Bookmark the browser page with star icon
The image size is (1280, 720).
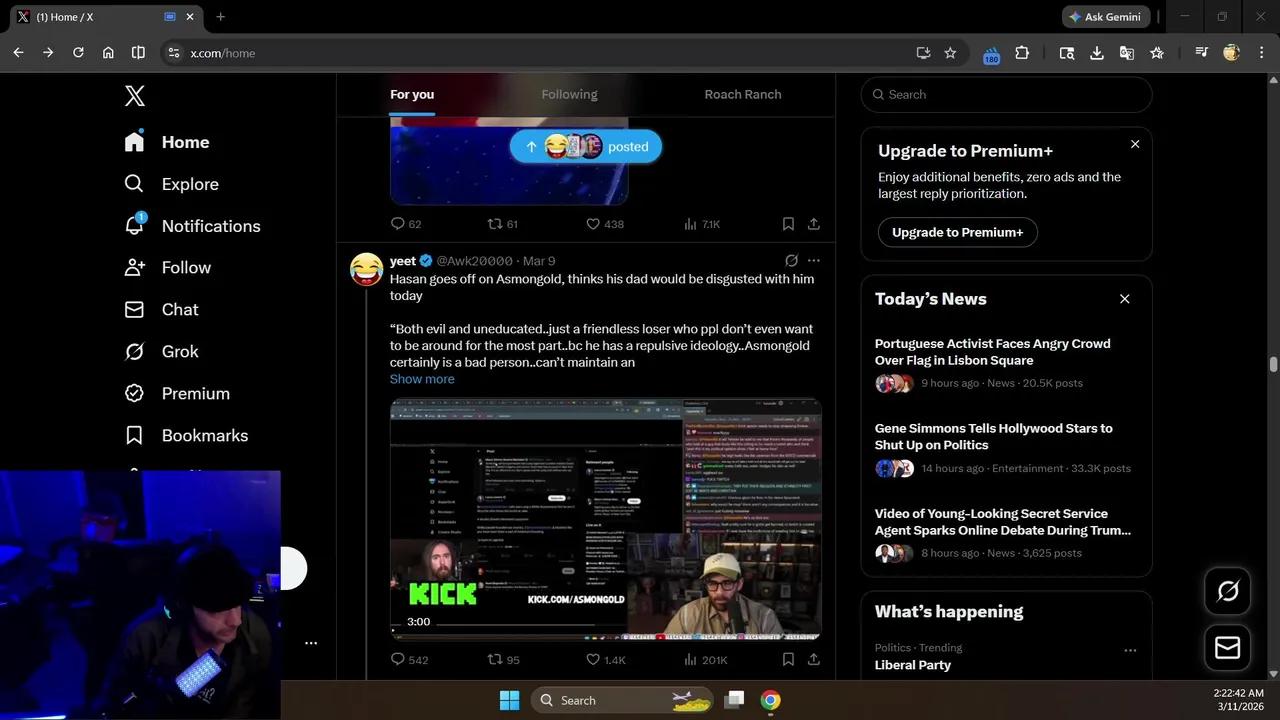click(950, 53)
